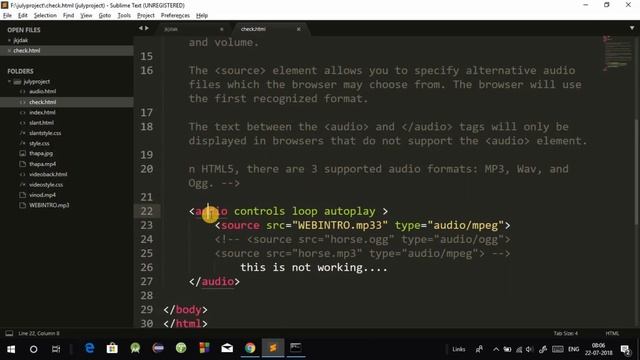640x360 pixels.
Task: Open the Mail app in taskbar
Action: pyautogui.click(x=227, y=348)
